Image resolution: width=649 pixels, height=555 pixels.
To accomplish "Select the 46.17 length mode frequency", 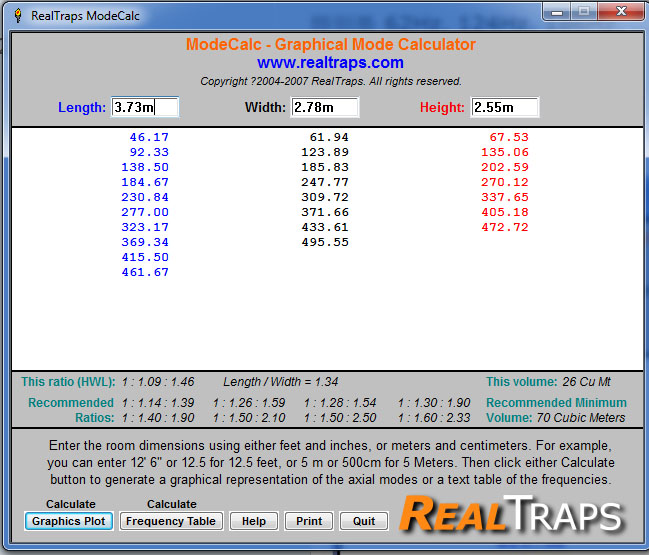I will point(149,138).
